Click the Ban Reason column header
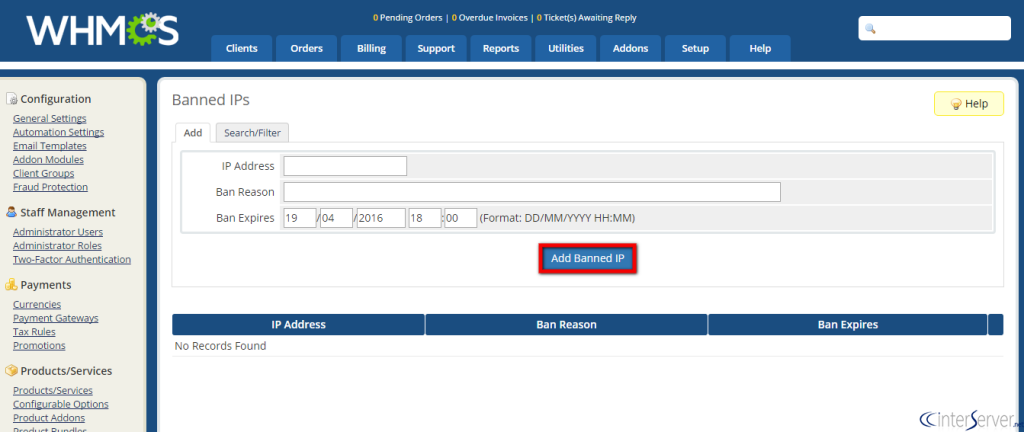This screenshot has height=432, width=1024. (566, 324)
